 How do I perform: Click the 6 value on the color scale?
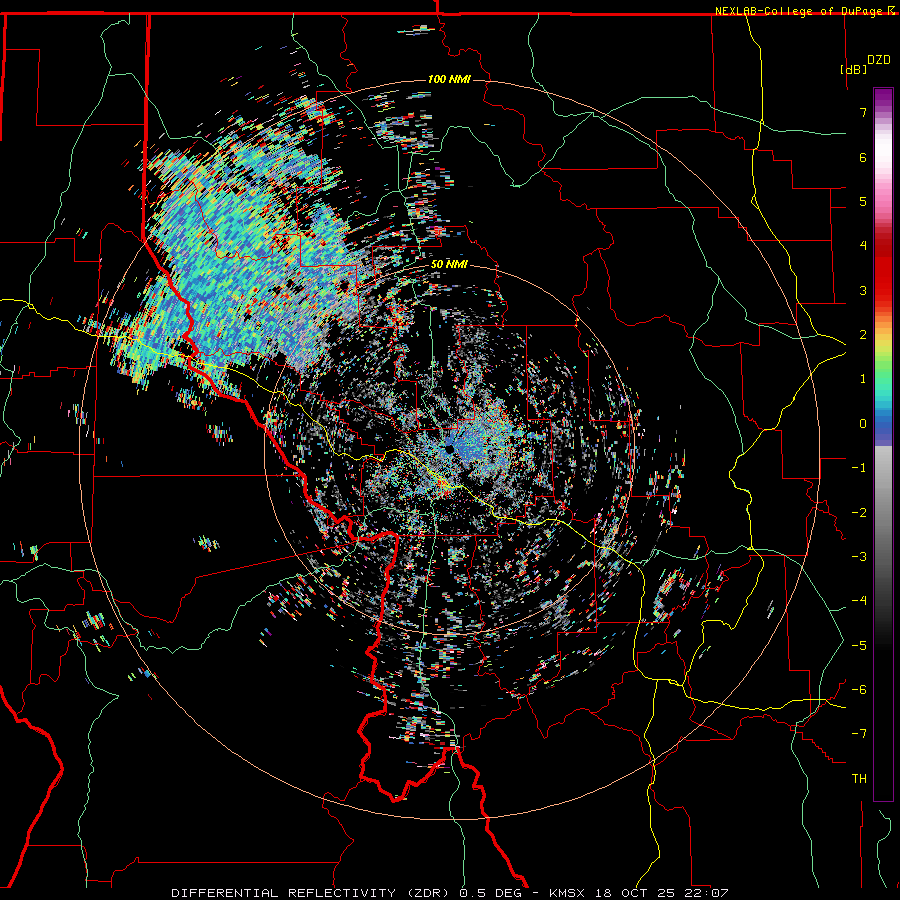click(863, 157)
